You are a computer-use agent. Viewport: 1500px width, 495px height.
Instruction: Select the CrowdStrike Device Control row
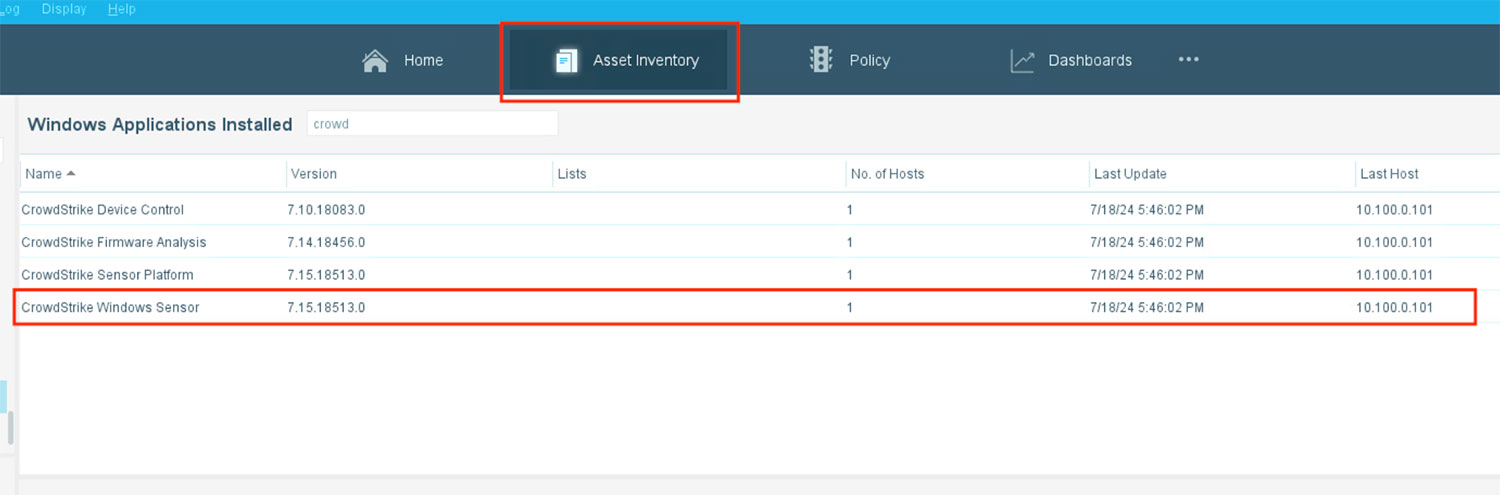(x=760, y=210)
